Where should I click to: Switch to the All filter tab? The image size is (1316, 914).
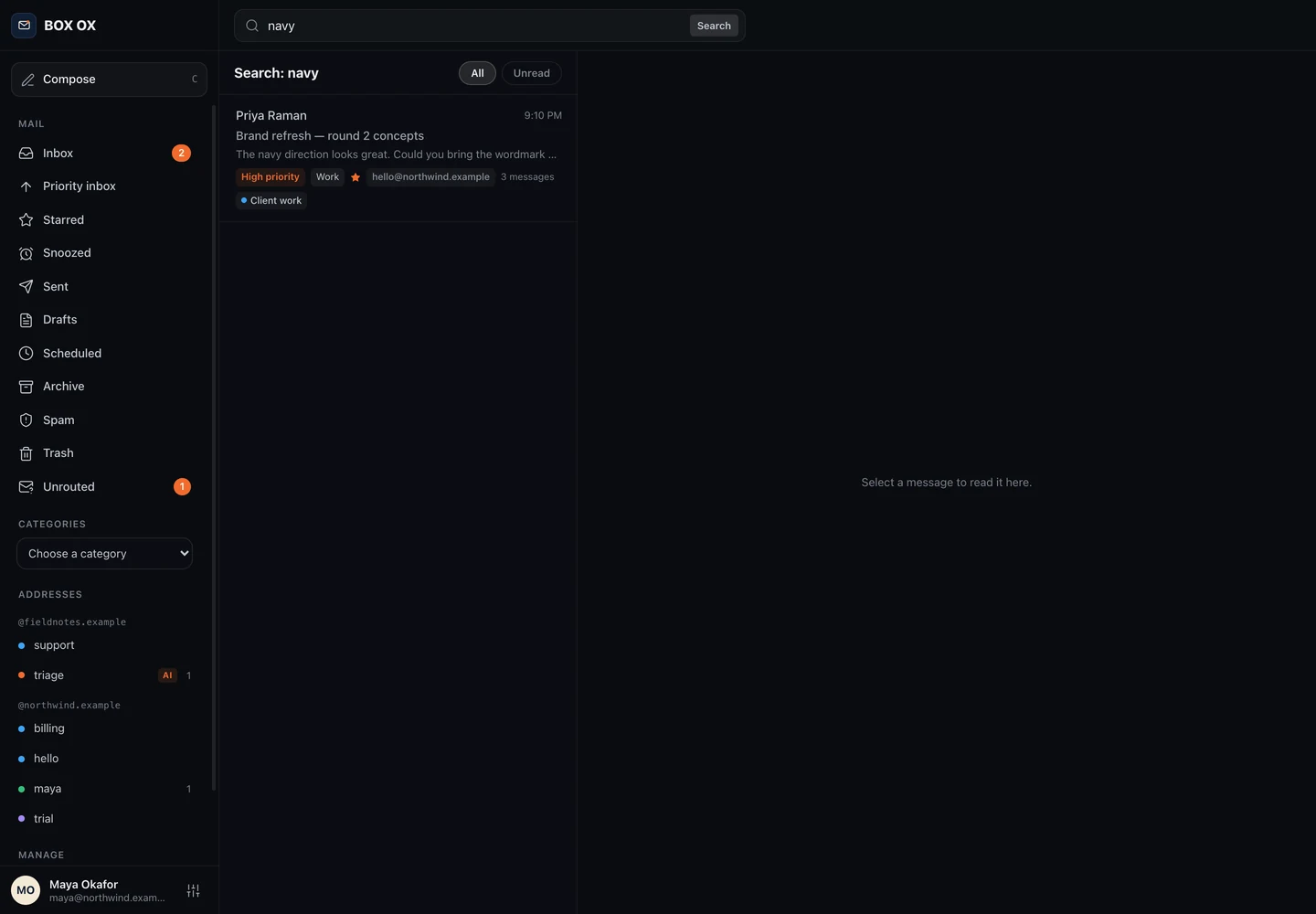click(477, 73)
